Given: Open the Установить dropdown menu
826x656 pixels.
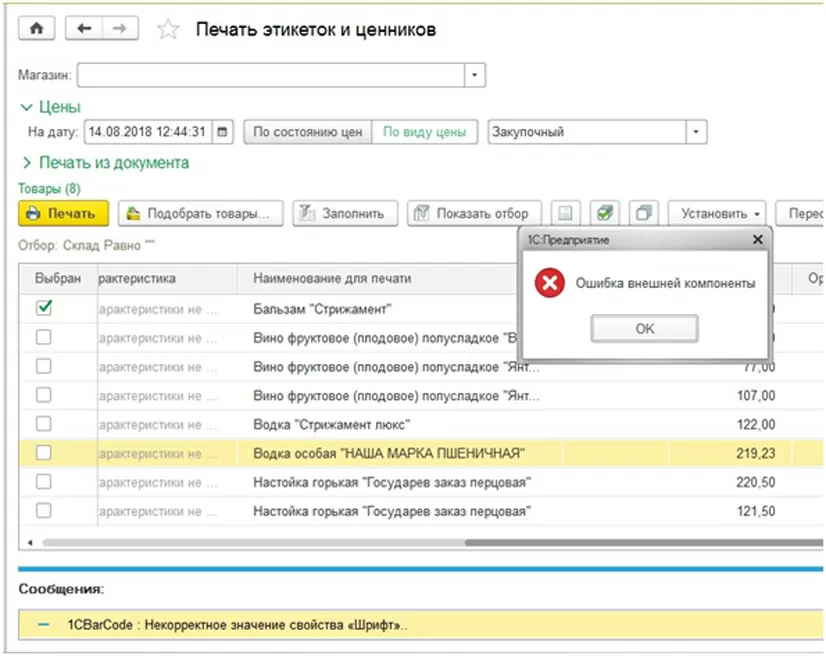Looking at the screenshot, I should pyautogui.click(x=717, y=213).
